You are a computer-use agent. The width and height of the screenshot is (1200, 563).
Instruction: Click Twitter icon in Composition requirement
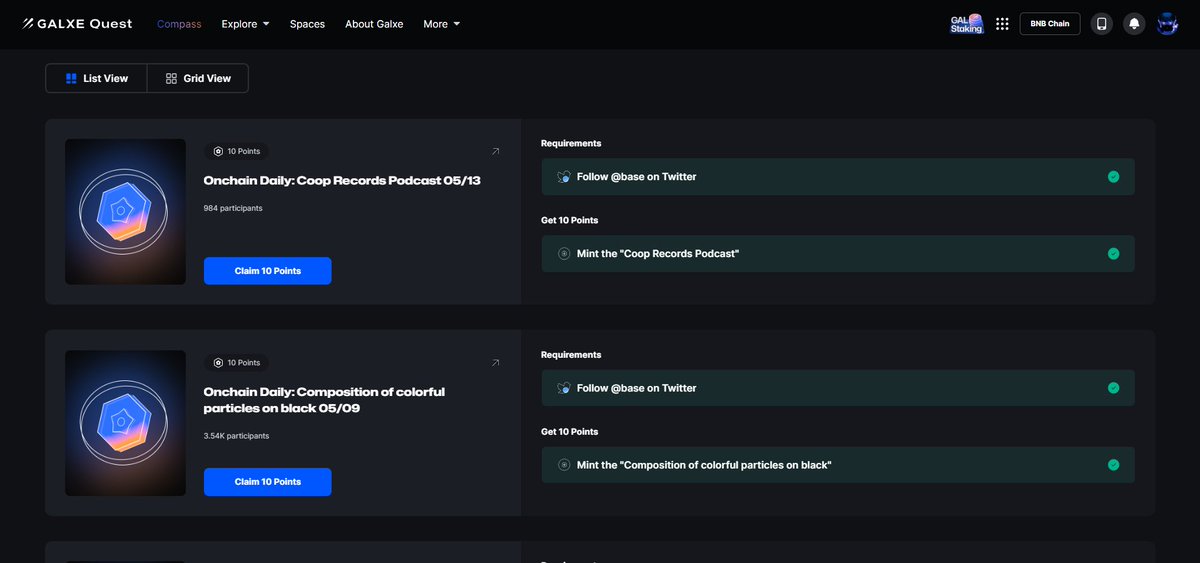tap(564, 388)
